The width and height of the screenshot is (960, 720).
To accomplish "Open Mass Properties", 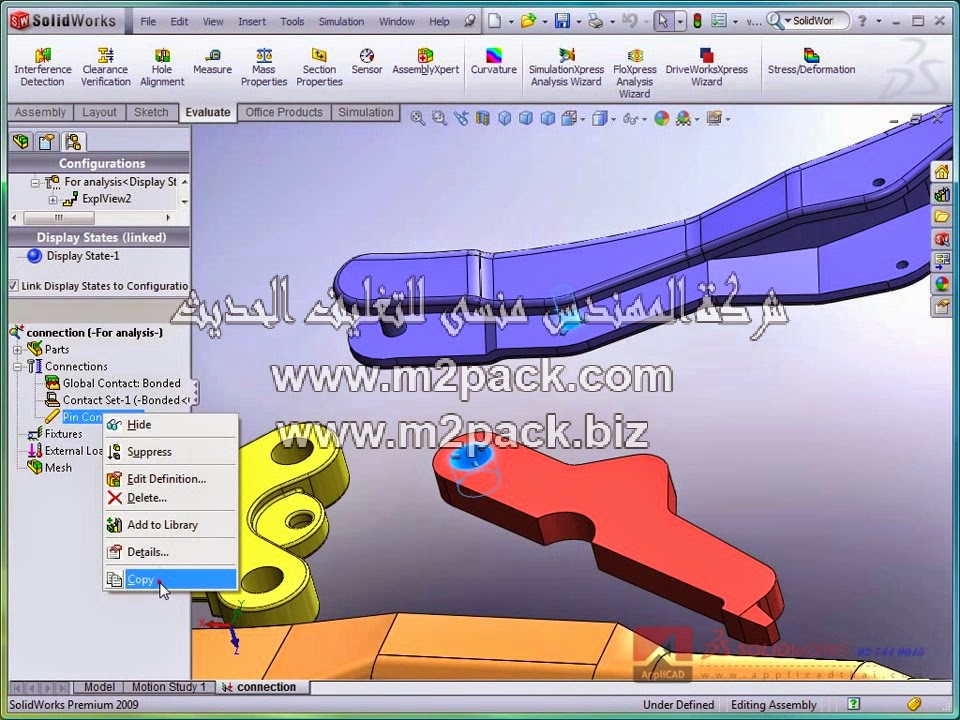I will click(264, 67).
